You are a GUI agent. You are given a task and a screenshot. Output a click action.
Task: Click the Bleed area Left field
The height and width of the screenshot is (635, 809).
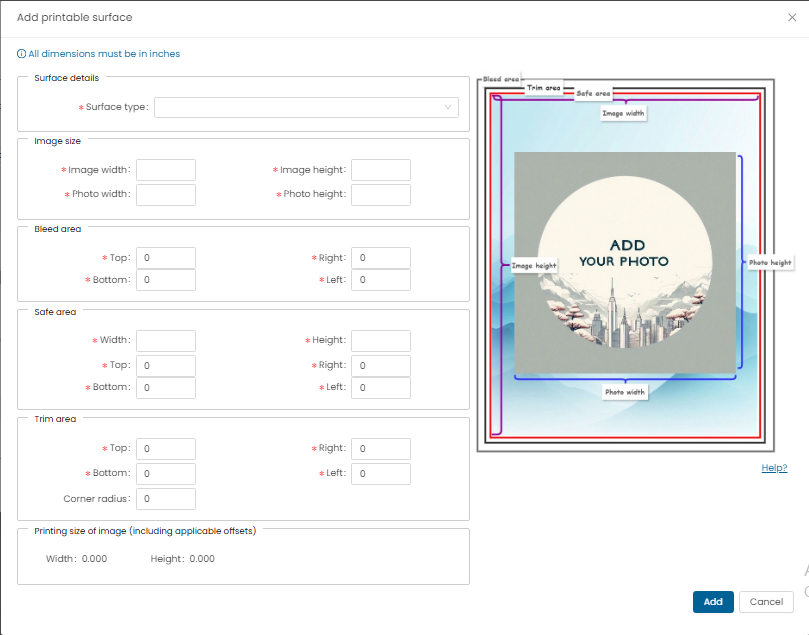coord(381,280)
